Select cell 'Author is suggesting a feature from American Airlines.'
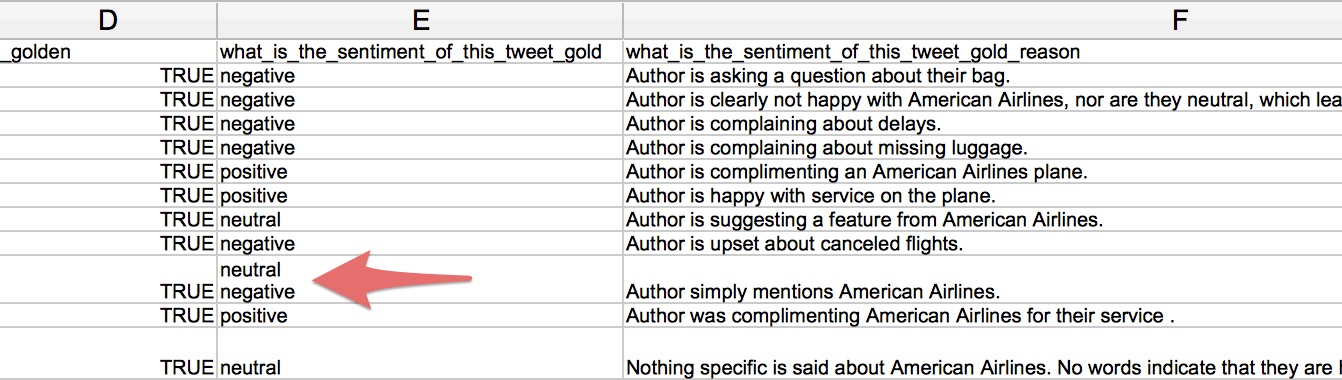The height and width of the screenshot is (380, 1342). point(982,220)
